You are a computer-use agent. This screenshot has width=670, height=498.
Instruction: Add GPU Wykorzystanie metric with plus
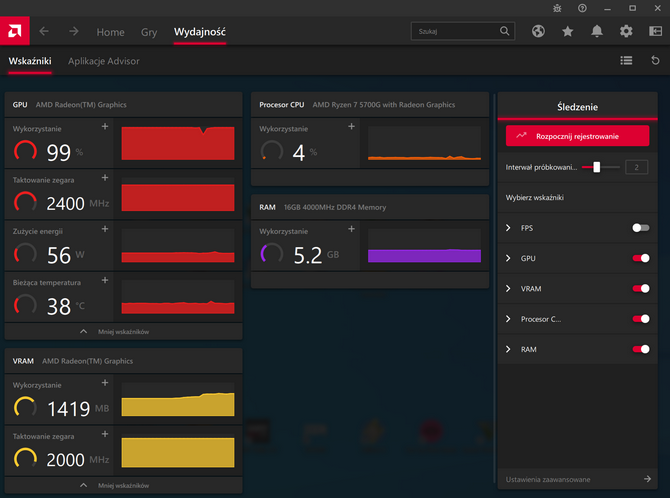tap(105, 127)
